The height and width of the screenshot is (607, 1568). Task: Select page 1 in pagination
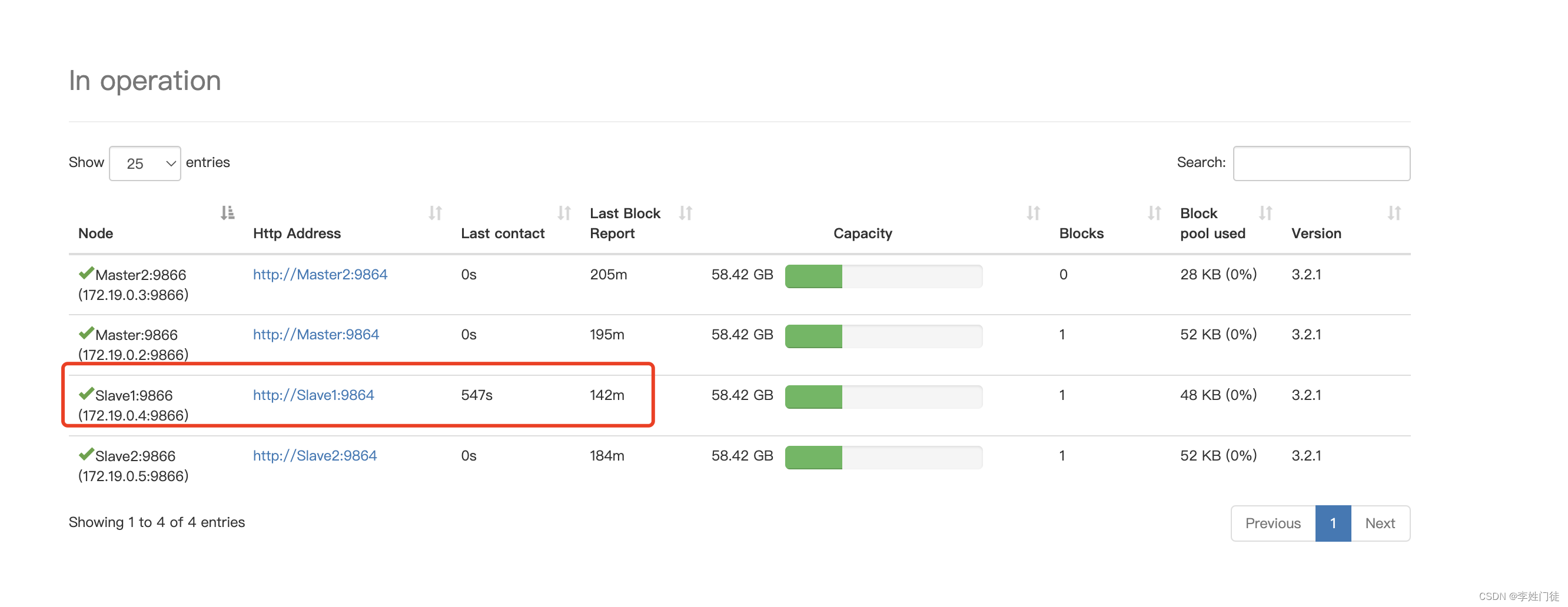pyautogui.click(x=1333, y=523)
